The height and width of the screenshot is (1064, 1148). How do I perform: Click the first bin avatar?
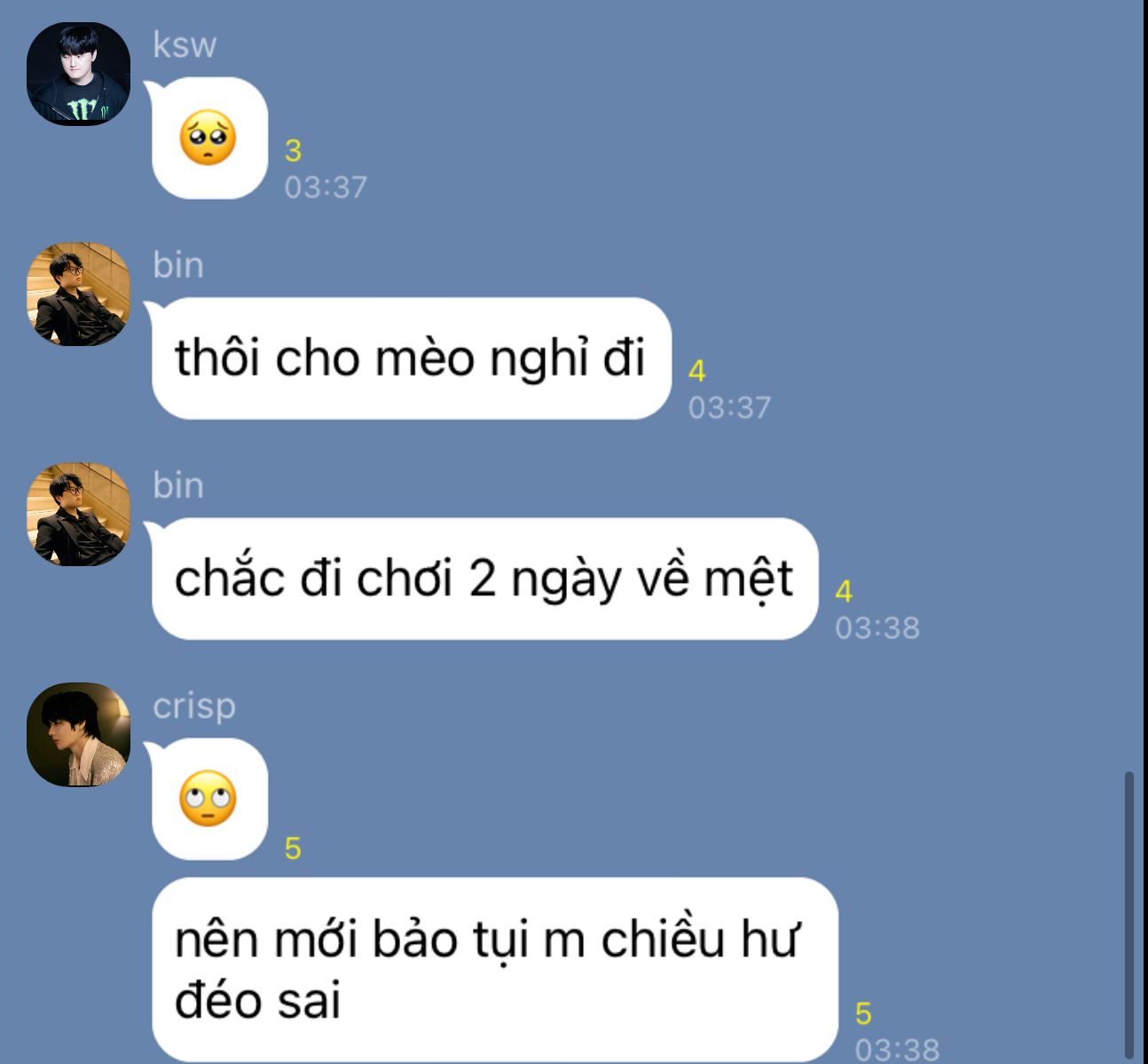click(x=78, y=294)
